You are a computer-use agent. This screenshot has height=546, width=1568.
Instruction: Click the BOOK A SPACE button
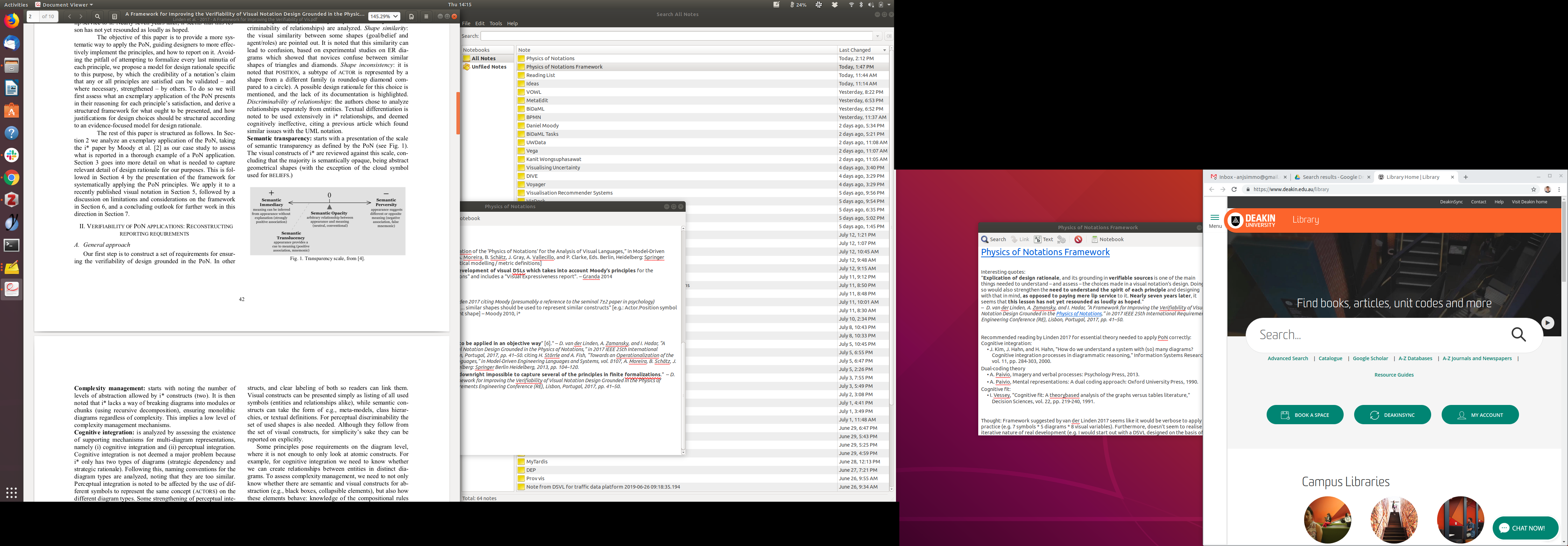click(x=1304, y=414)
